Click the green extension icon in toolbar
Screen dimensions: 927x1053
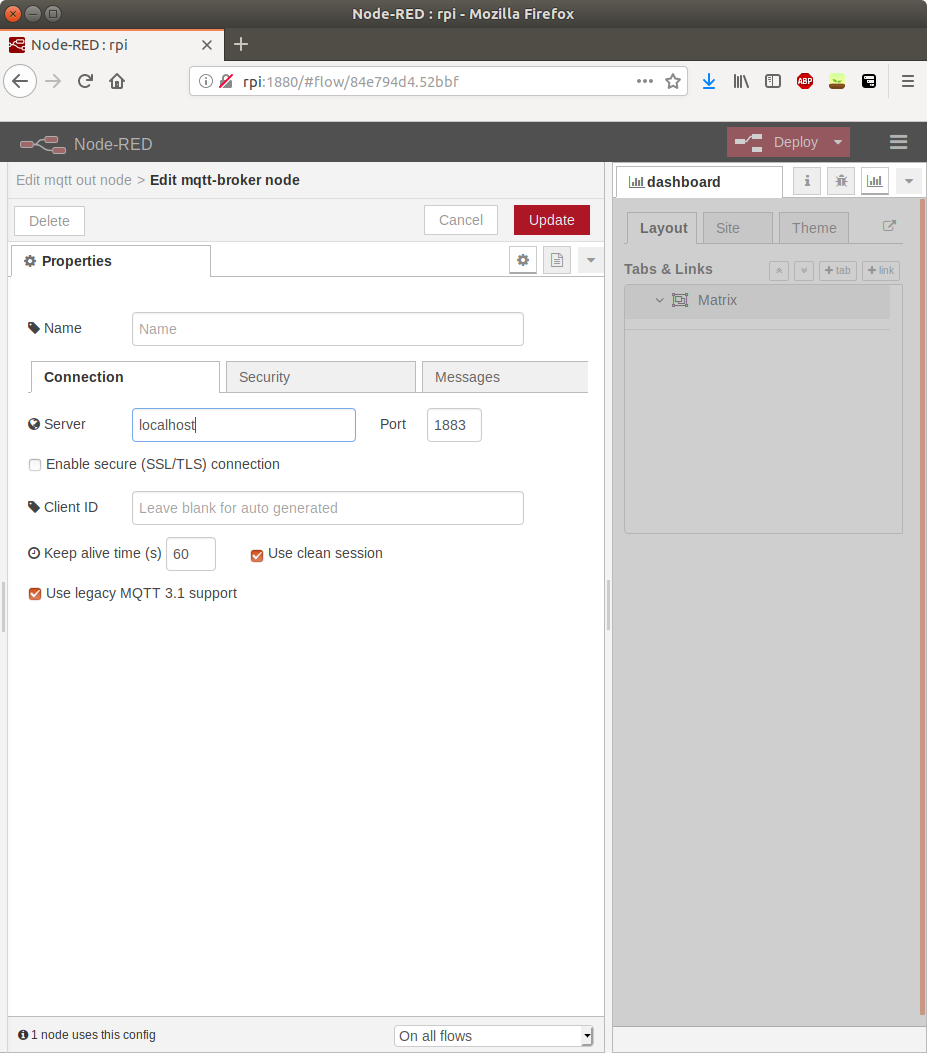837,81
